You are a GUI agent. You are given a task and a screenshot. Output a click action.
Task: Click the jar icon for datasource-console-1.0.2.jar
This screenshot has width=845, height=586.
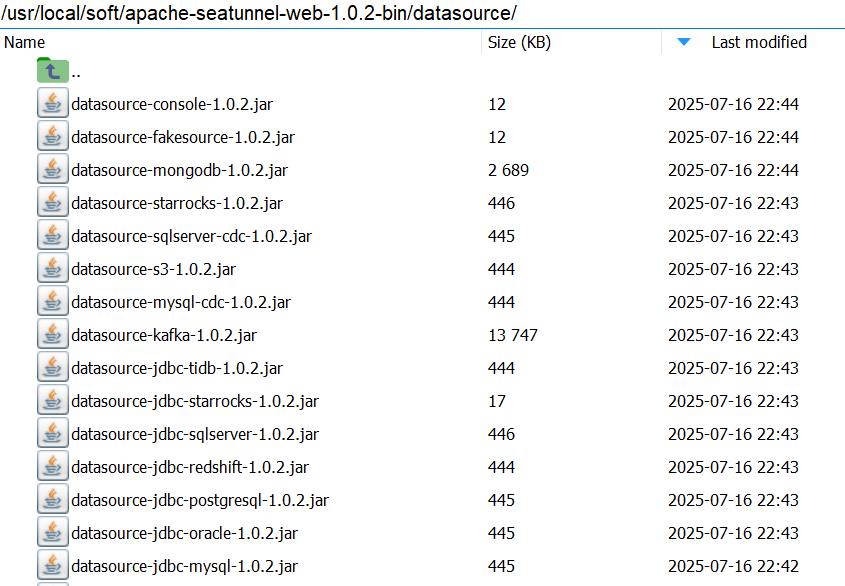coord(53,103)
